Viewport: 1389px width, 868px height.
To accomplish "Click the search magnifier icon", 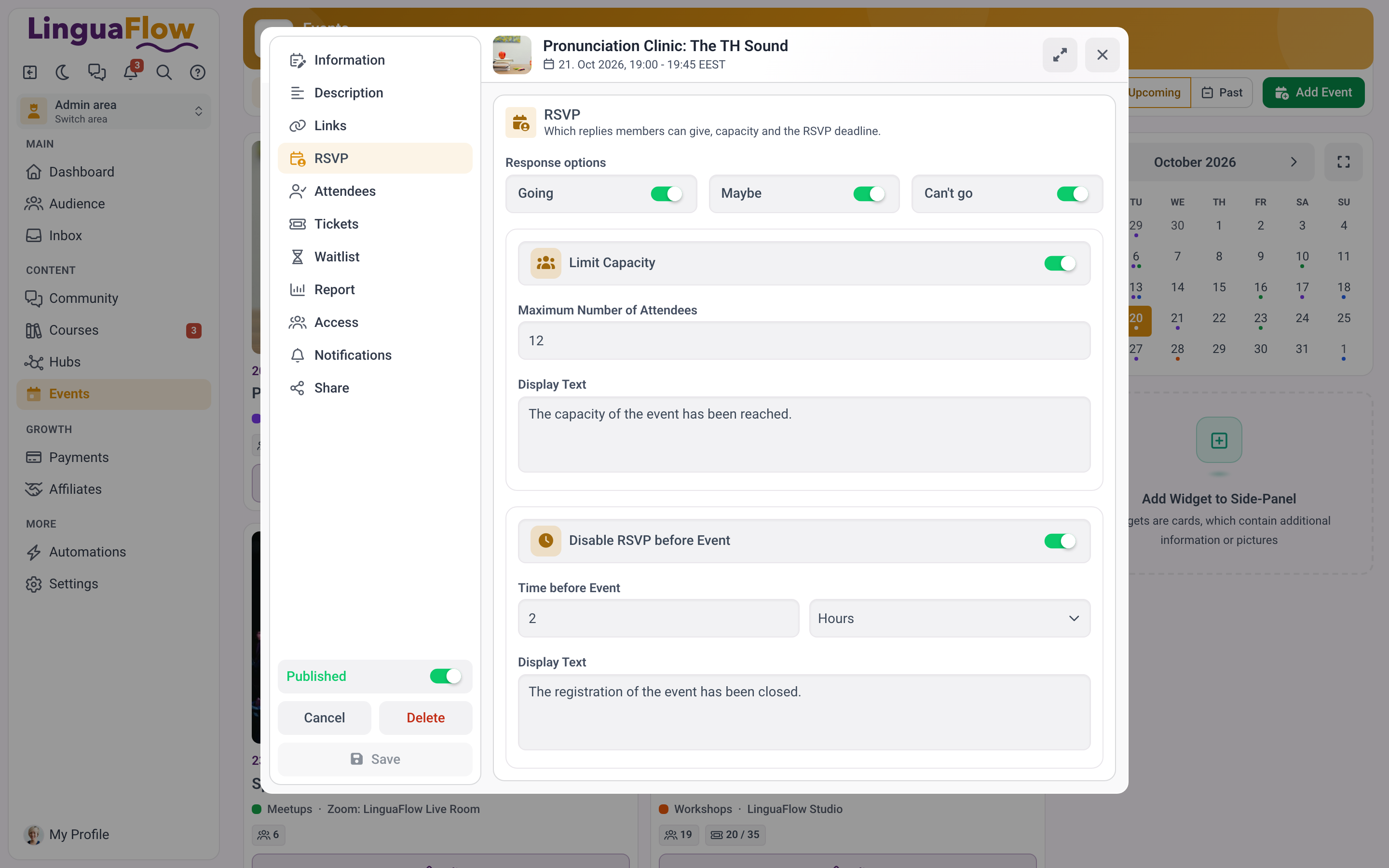I will (x=164, y=72).
